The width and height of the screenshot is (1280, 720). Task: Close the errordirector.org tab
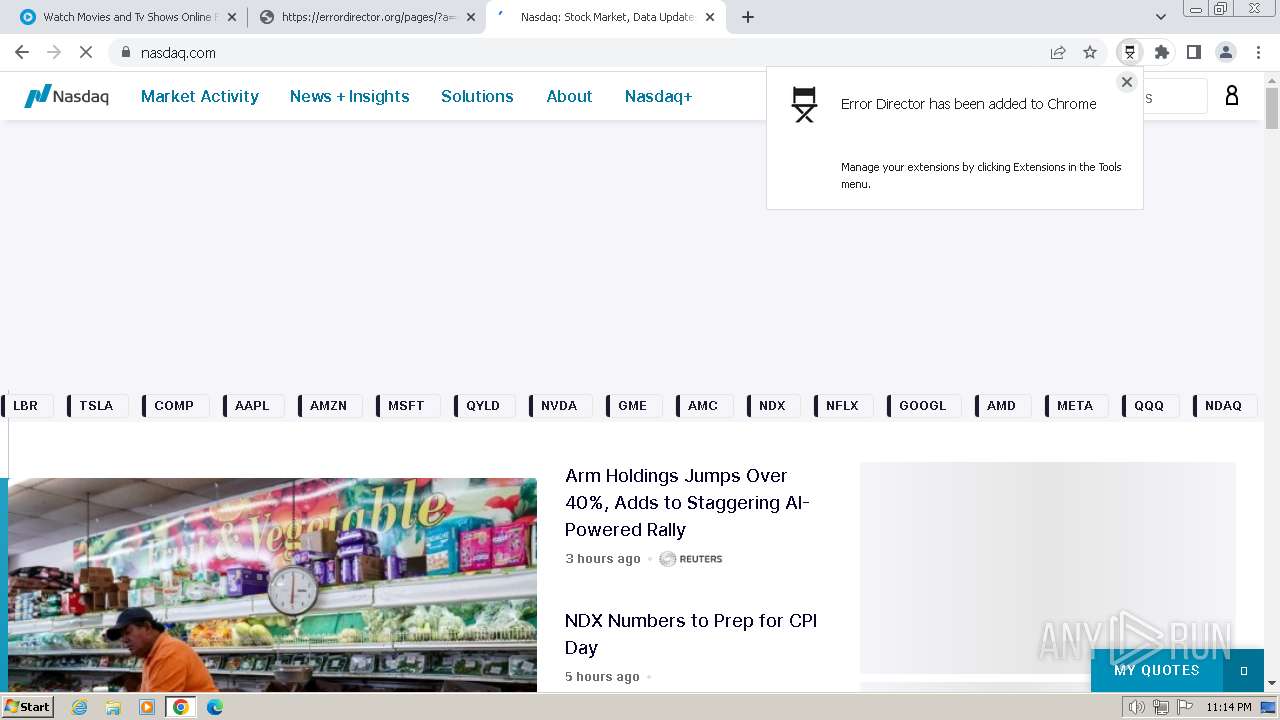click(x=471, y=17)
